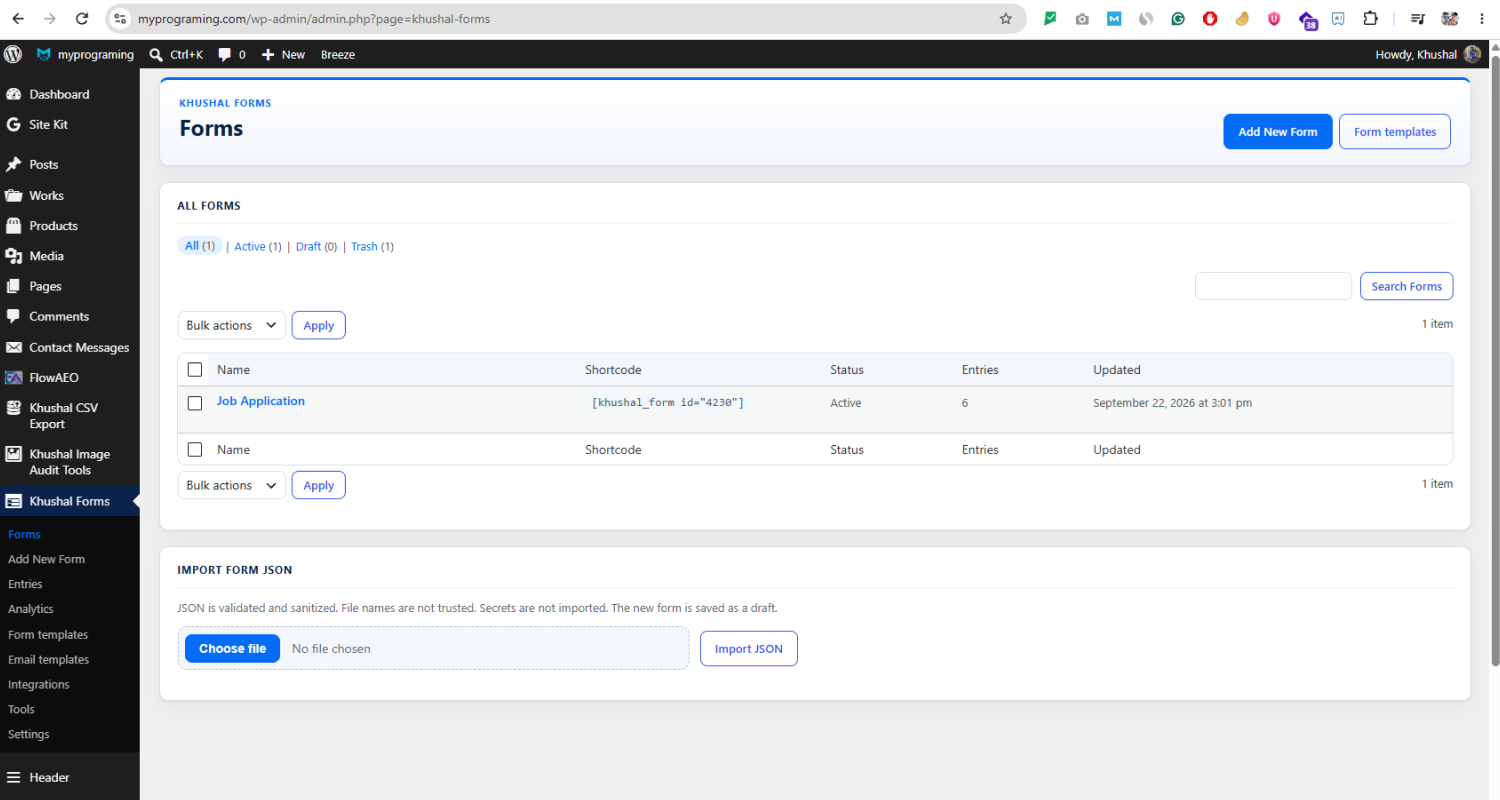Open the Integrations submenu

pyautogui.click(x=39, y=685)
